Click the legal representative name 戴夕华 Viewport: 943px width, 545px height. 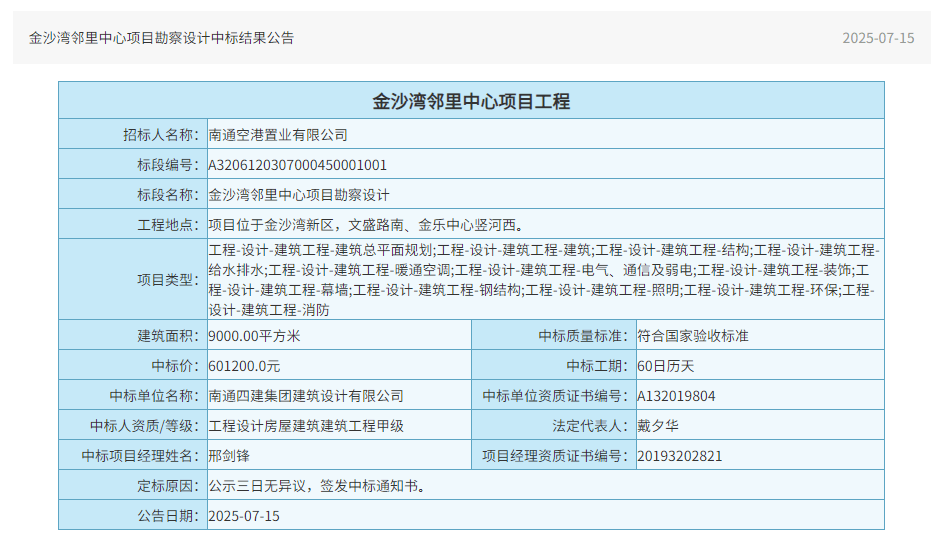click(x=658, y=426)
